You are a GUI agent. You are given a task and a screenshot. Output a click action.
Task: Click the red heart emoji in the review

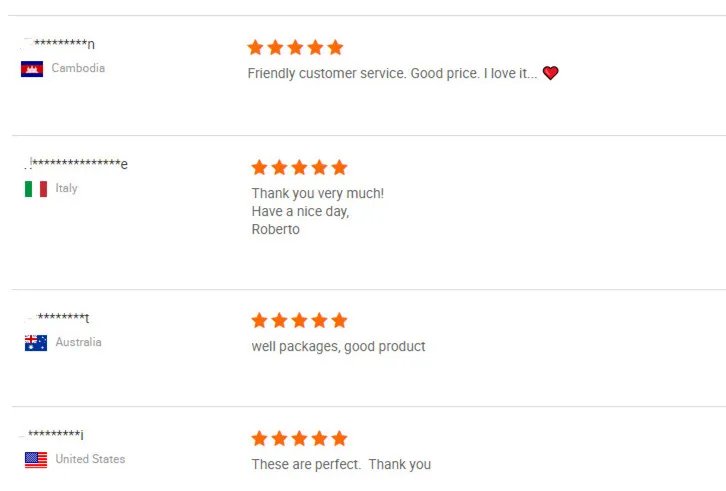coord(550,73)
